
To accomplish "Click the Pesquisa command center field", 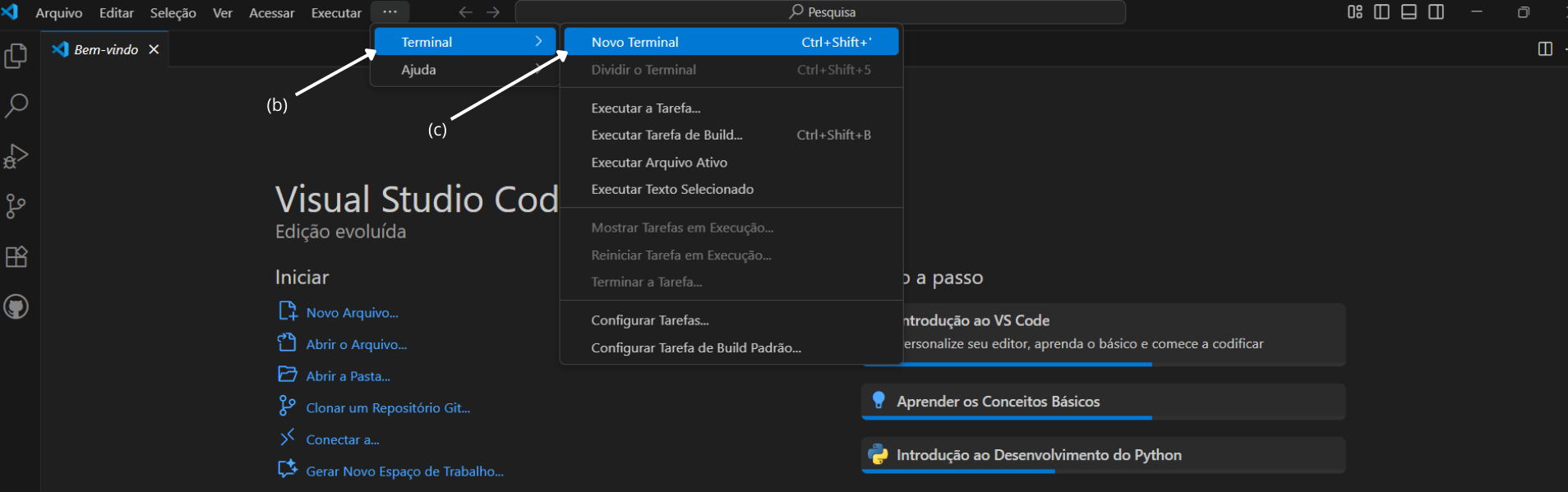I will pyautogui.click(x=820, y=12).
